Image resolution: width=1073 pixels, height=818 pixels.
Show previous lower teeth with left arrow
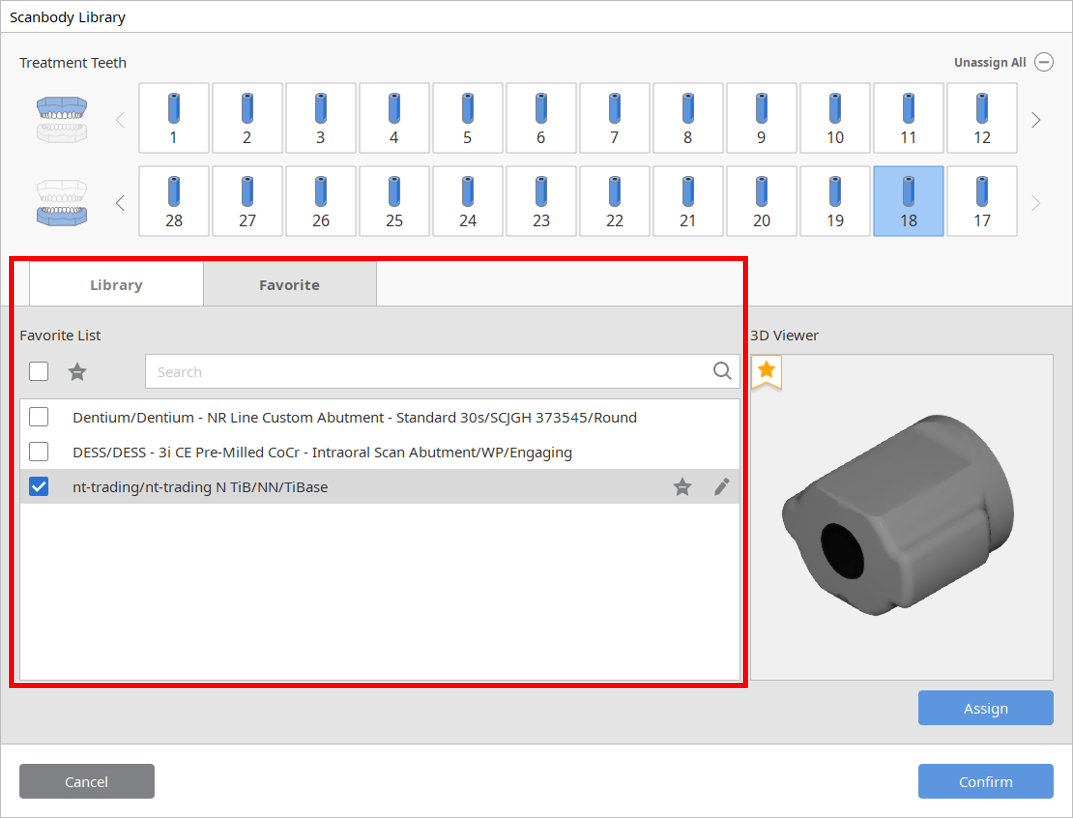click(120, 203)
